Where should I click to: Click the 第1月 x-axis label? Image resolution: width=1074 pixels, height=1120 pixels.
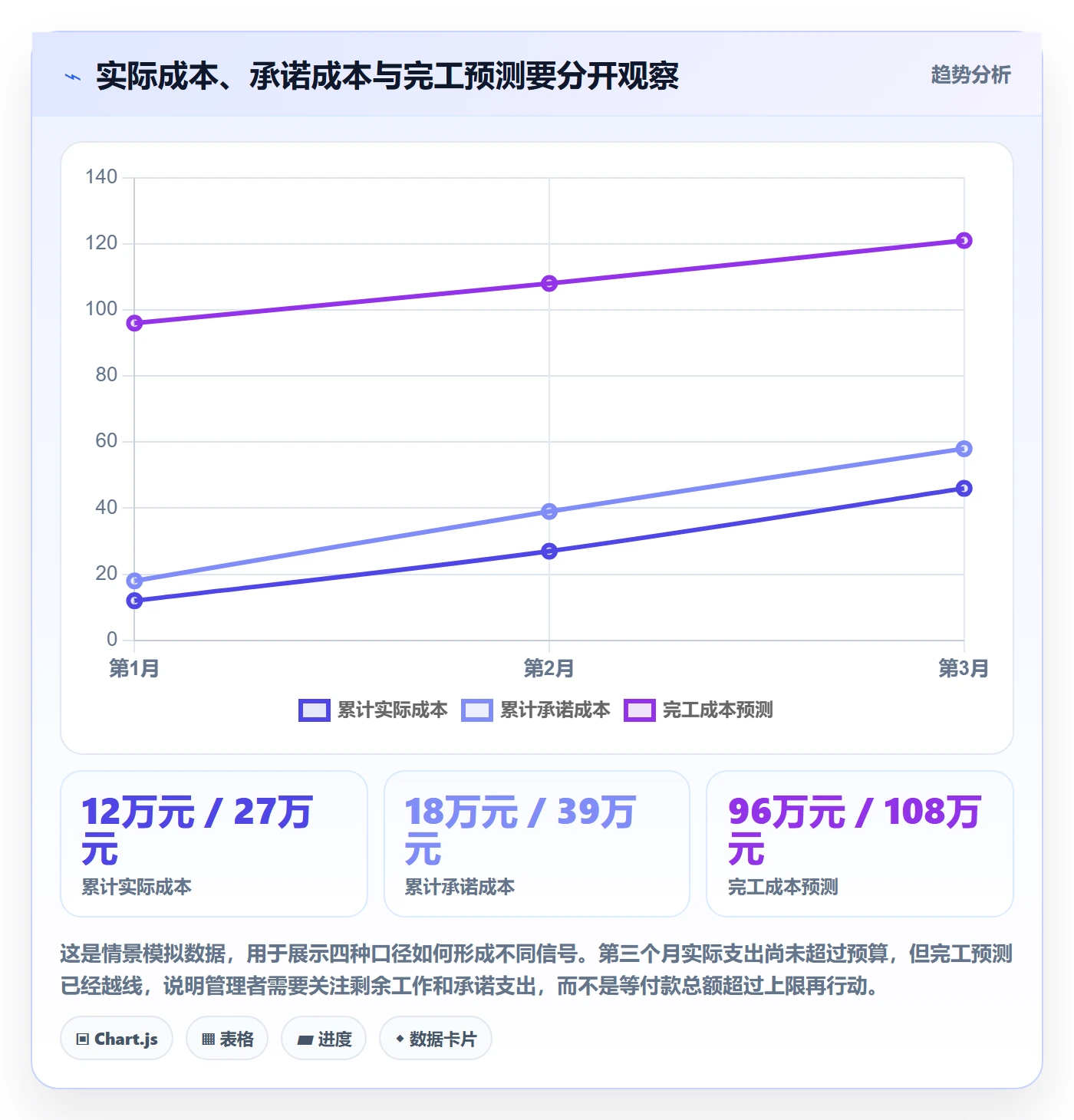click(134, 668)
